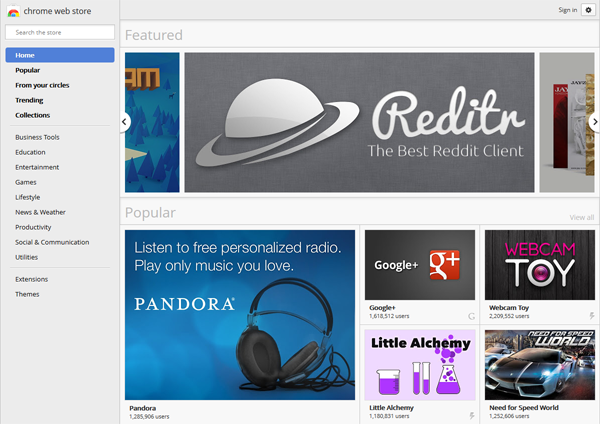
Task: Open the Utilities category
Action: 26,257
